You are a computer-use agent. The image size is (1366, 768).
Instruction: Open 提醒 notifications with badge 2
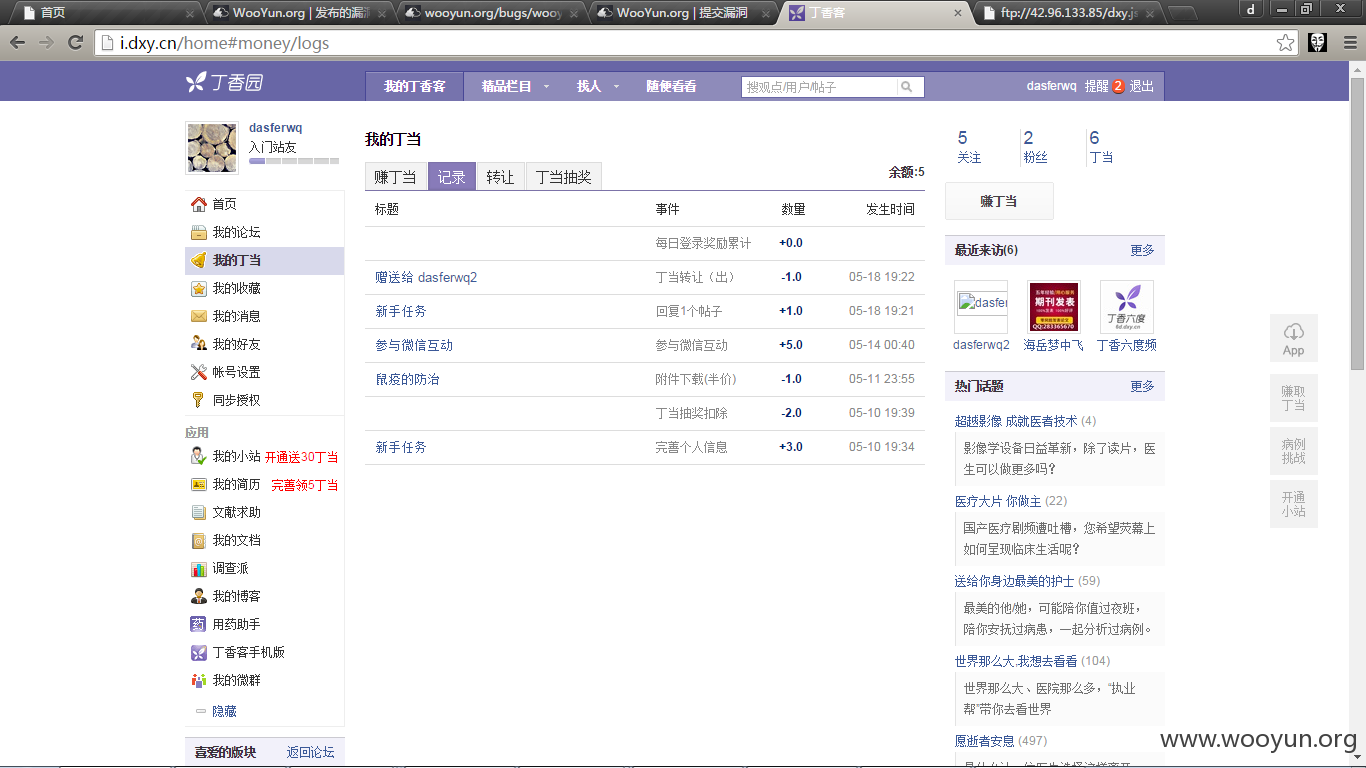coord(1105,87)
